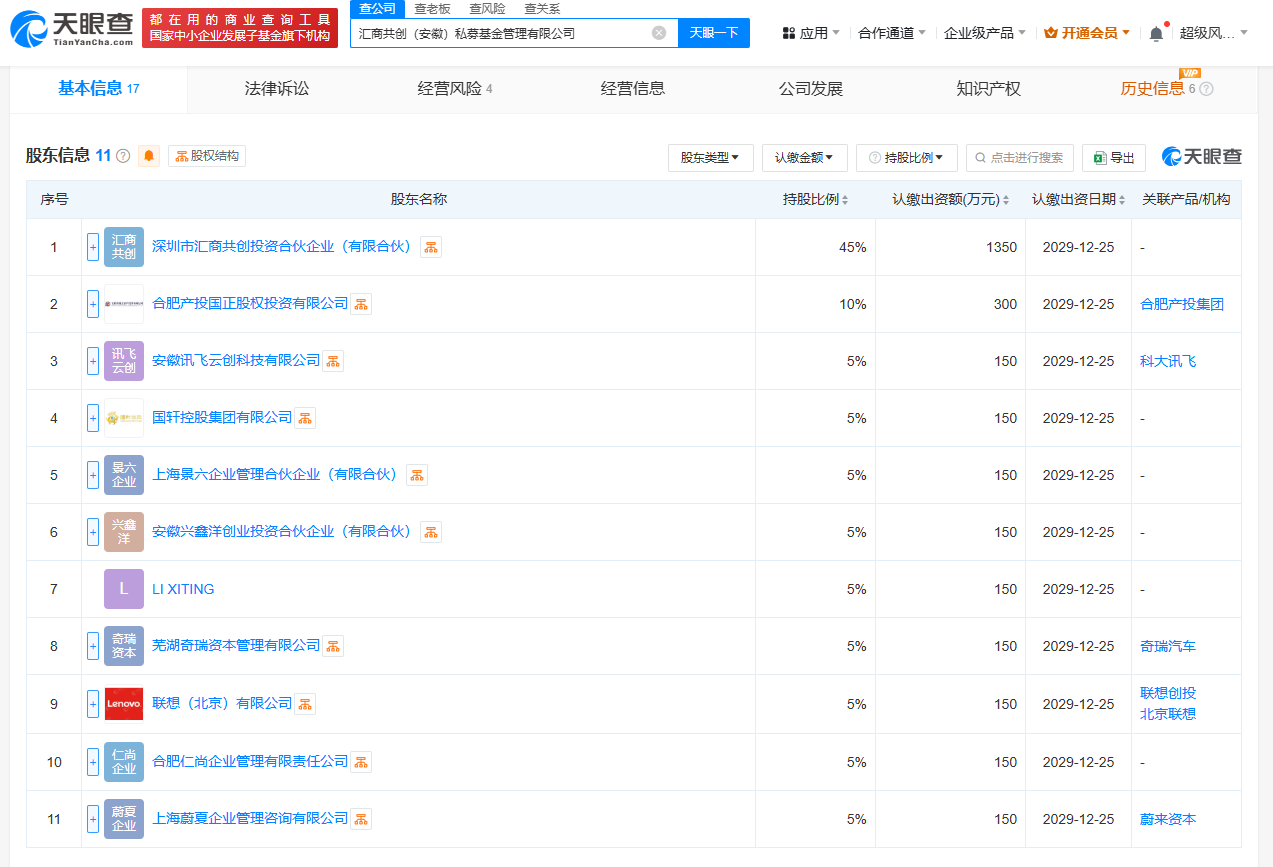Open equity structure icon for 合肥仁尚企业管理有限责任公司
The width and height of the screenshot is (1273, 867).
(x=361, y=762)
